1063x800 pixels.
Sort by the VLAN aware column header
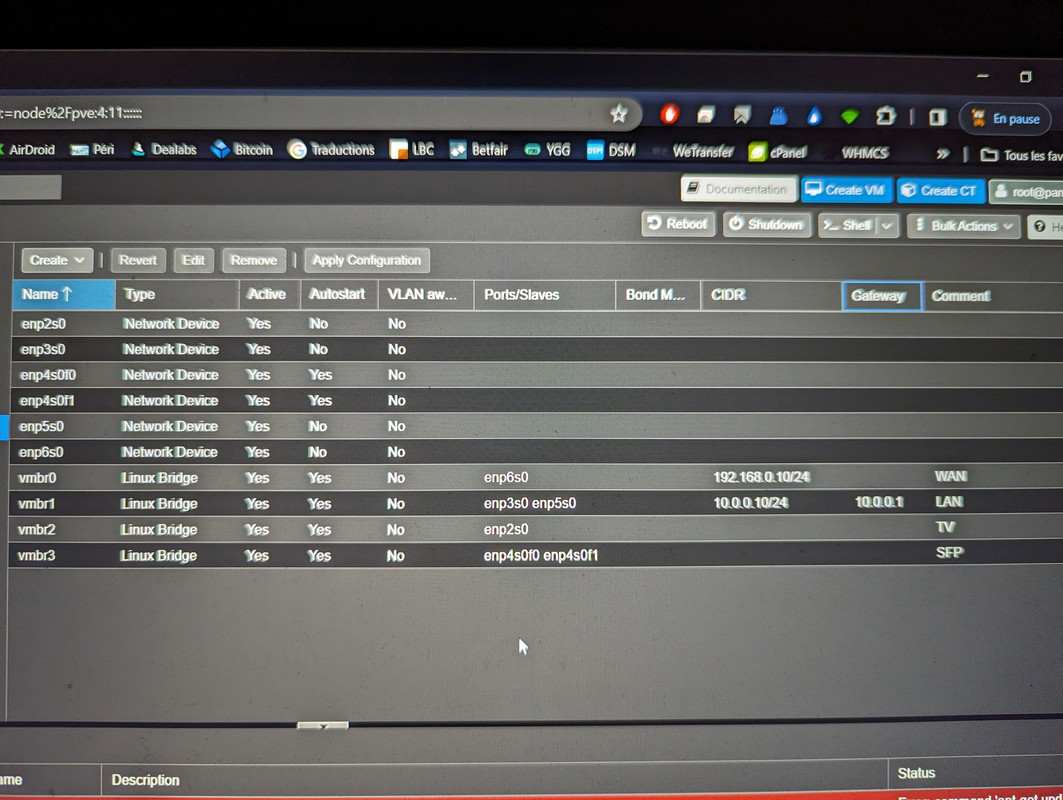[426, 294]
